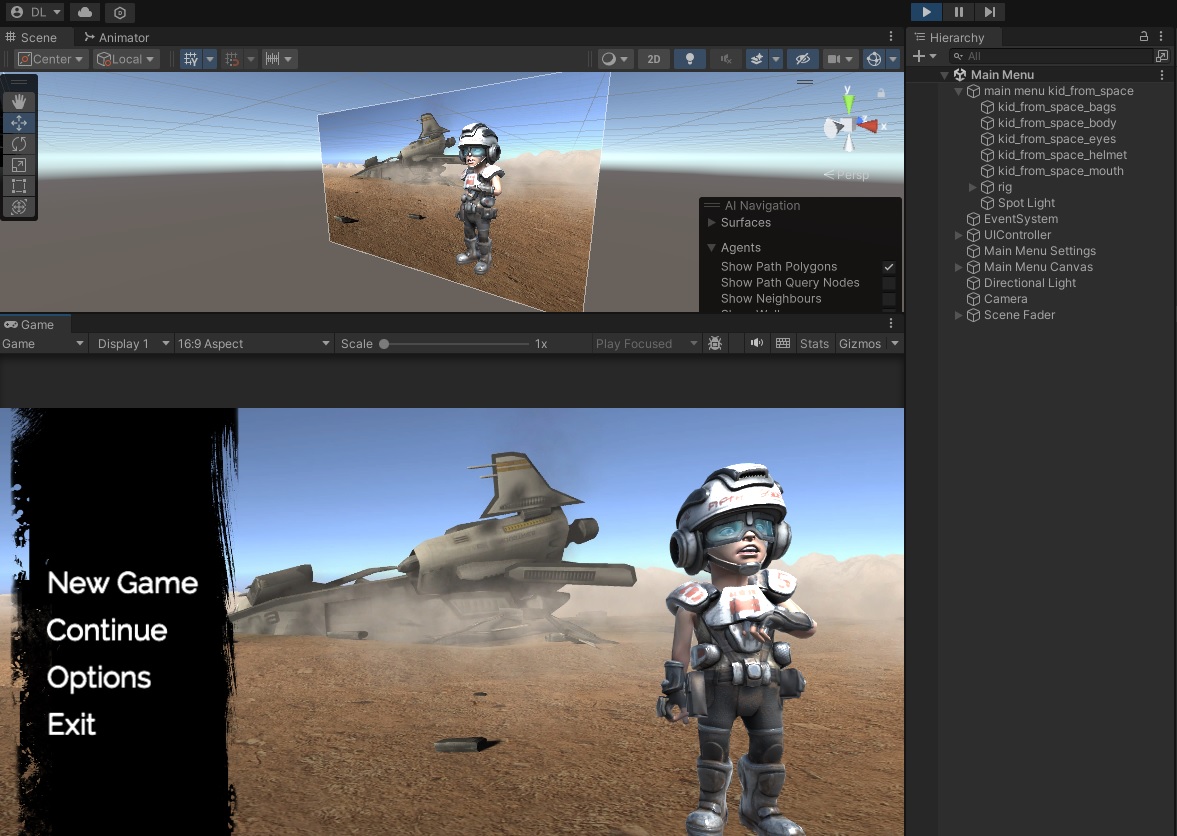1177x836 pixels.
Task: Toggle scene visibility with crossed-eye icon
Action: coord(802,59)
